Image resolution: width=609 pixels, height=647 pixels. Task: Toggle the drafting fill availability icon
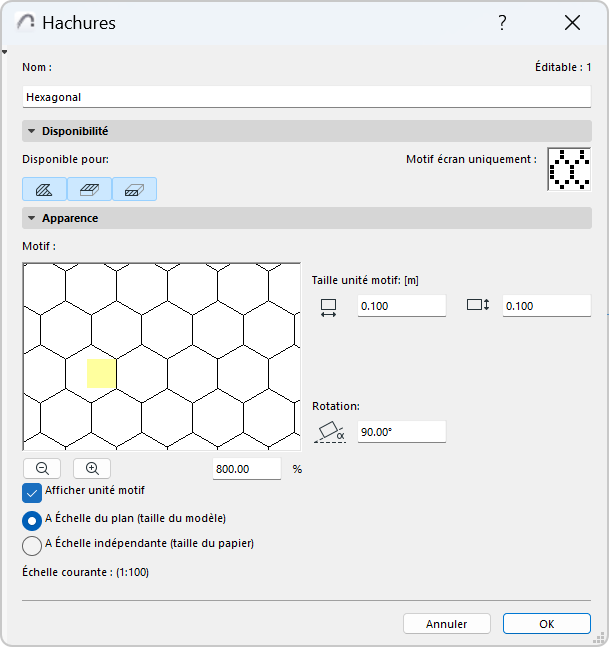(44, 189)
